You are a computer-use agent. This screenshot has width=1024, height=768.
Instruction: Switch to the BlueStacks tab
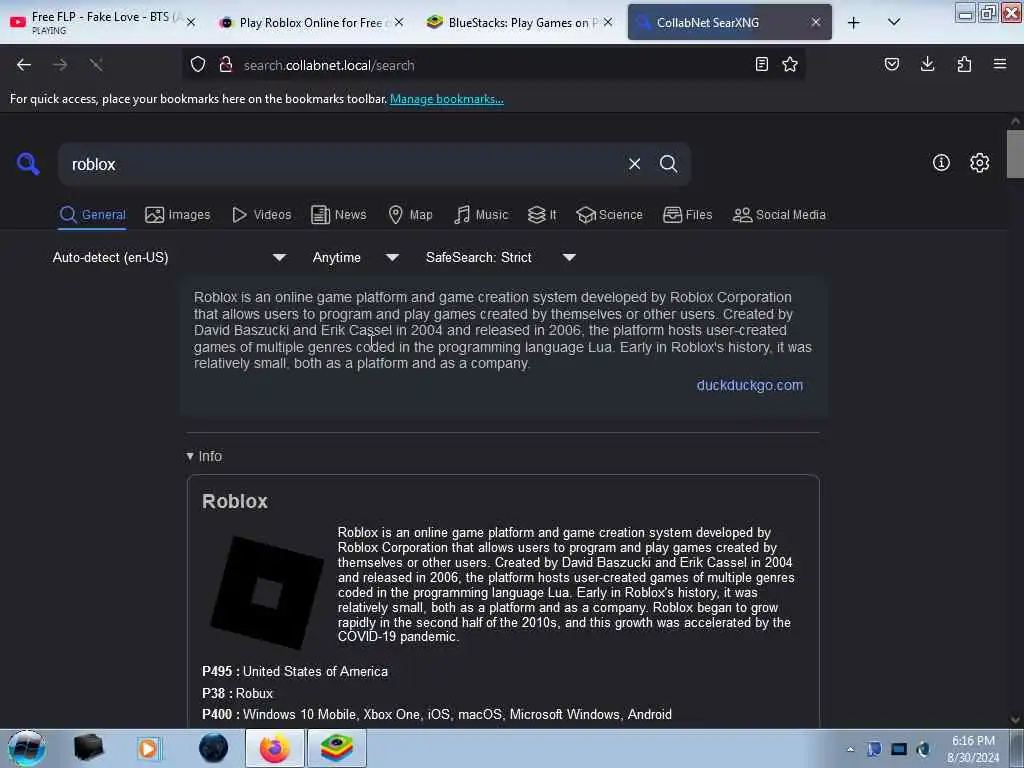(x=519, y=22)
